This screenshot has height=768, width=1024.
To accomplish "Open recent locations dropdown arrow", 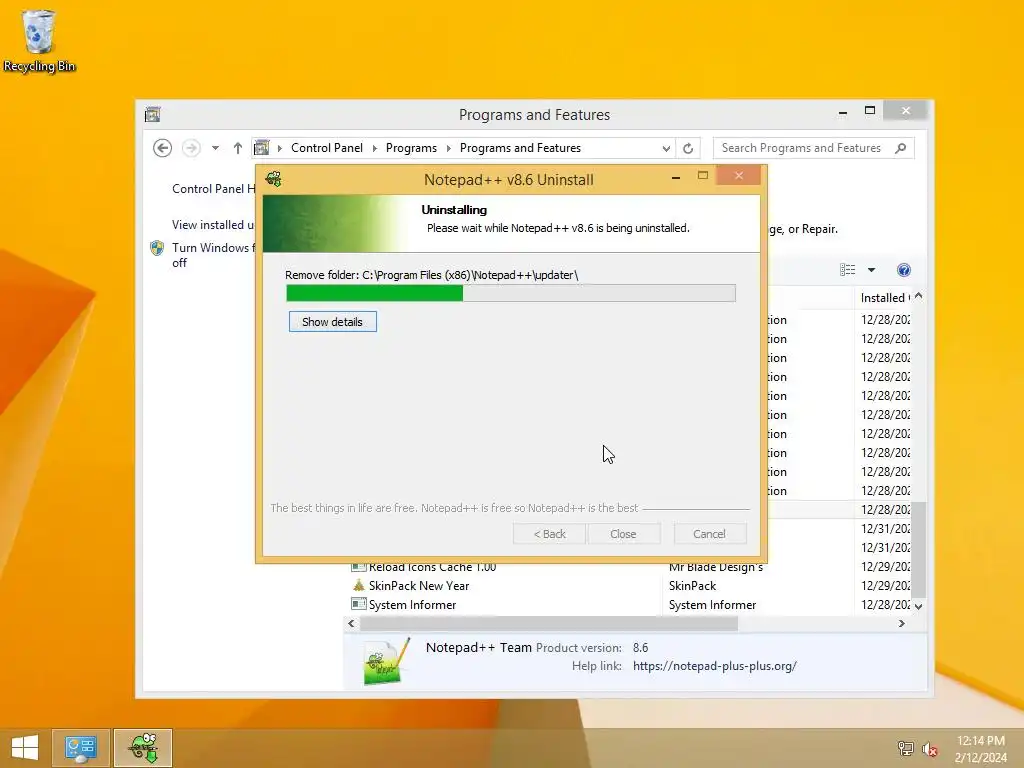I will pyautogui.click(x=215, y=148).
